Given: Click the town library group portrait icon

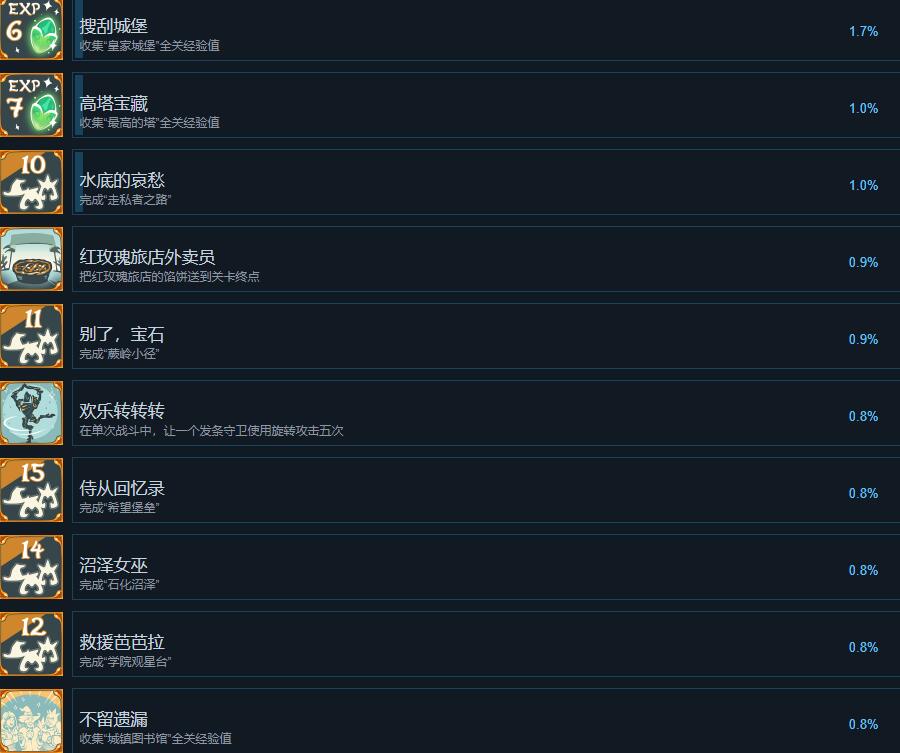Looking at the screenshot, I should coord(31,721).
